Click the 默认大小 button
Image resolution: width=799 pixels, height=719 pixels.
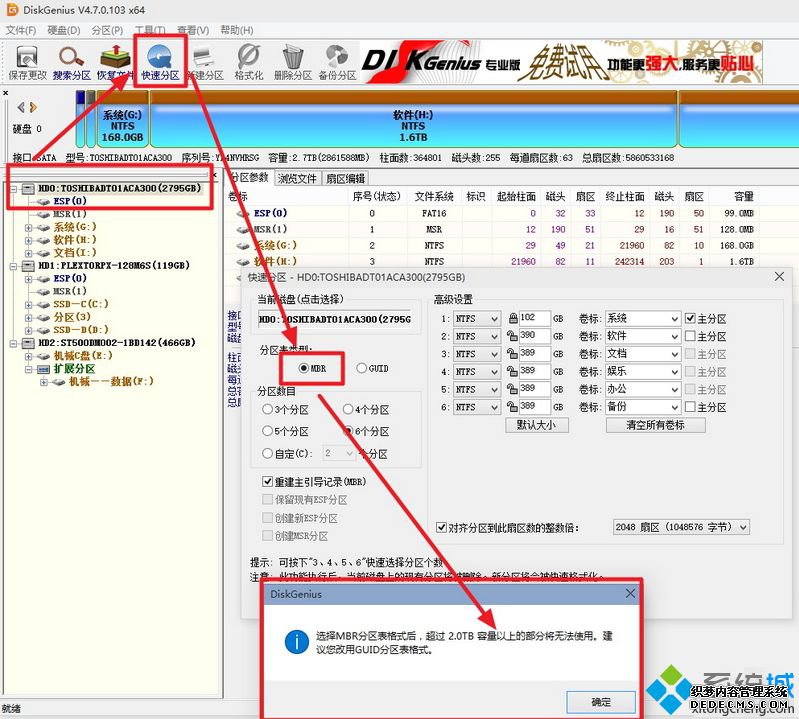[537, 425]
